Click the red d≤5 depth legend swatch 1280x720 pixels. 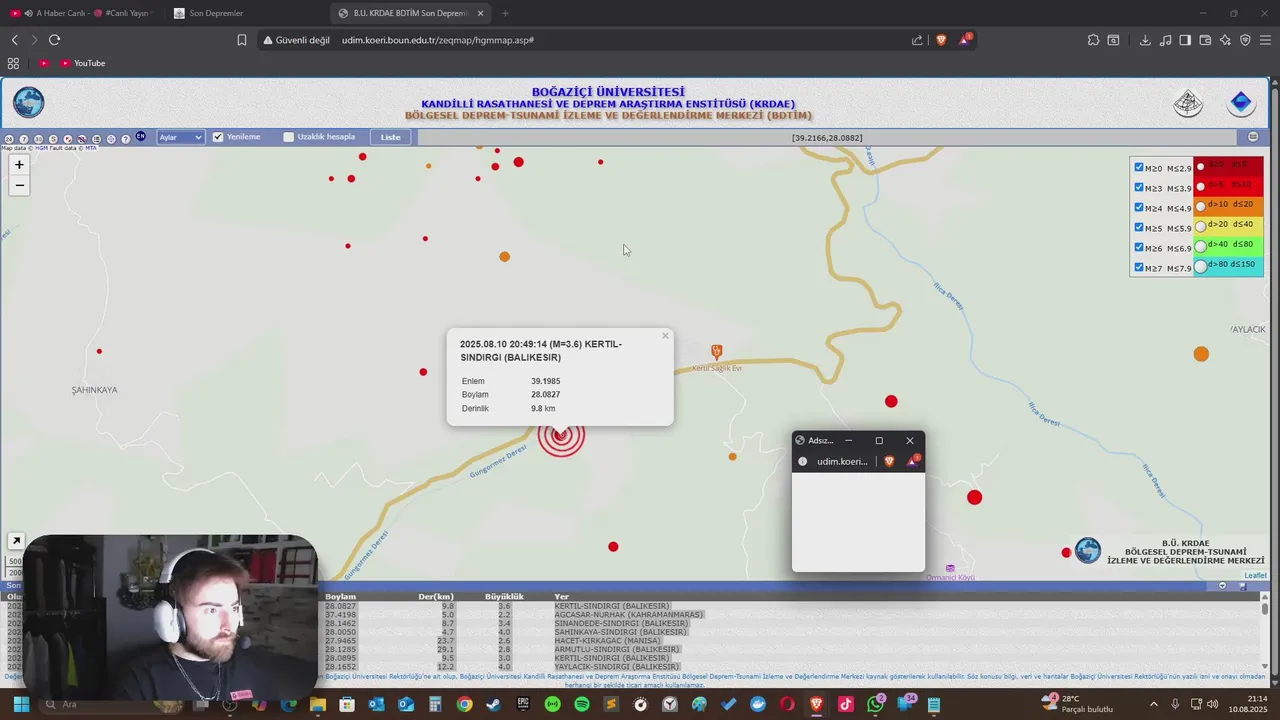click(1229, 165)
